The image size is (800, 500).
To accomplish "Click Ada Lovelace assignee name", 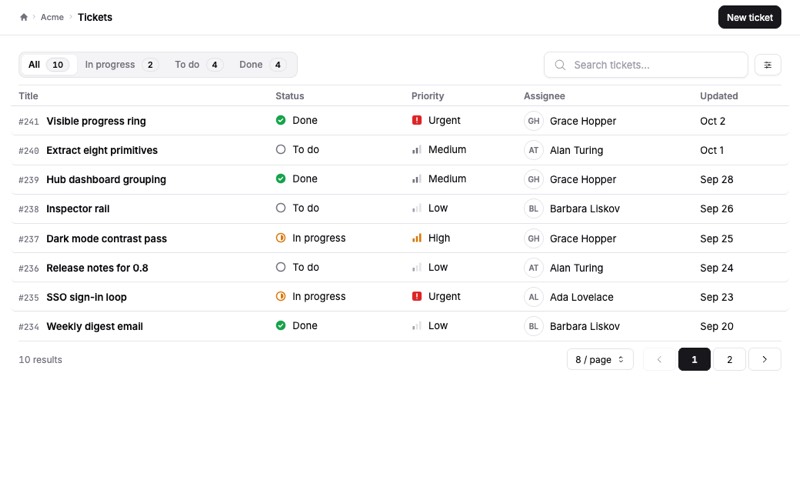I will tap(582, 297).
